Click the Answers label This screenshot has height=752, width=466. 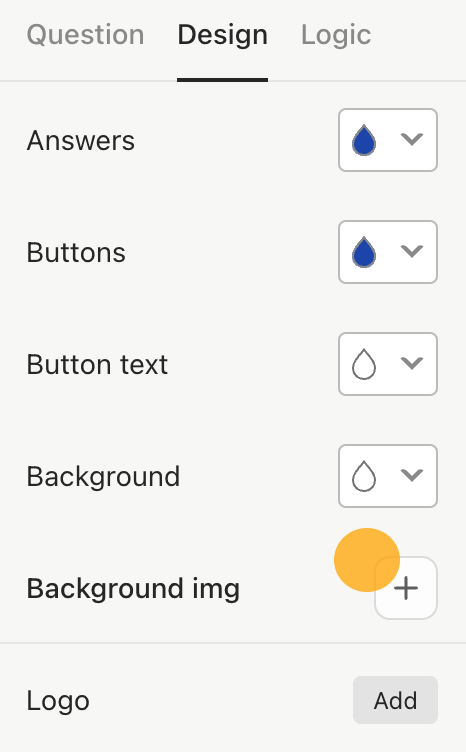(x=81, y=141)
